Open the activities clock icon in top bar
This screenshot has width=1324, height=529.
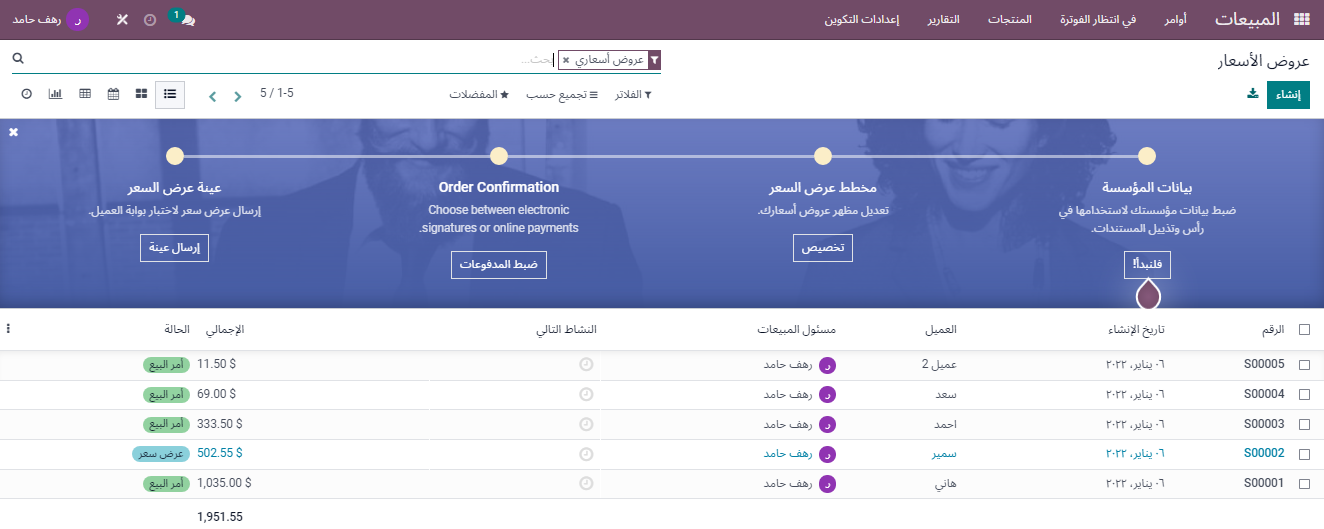point(150,20)
